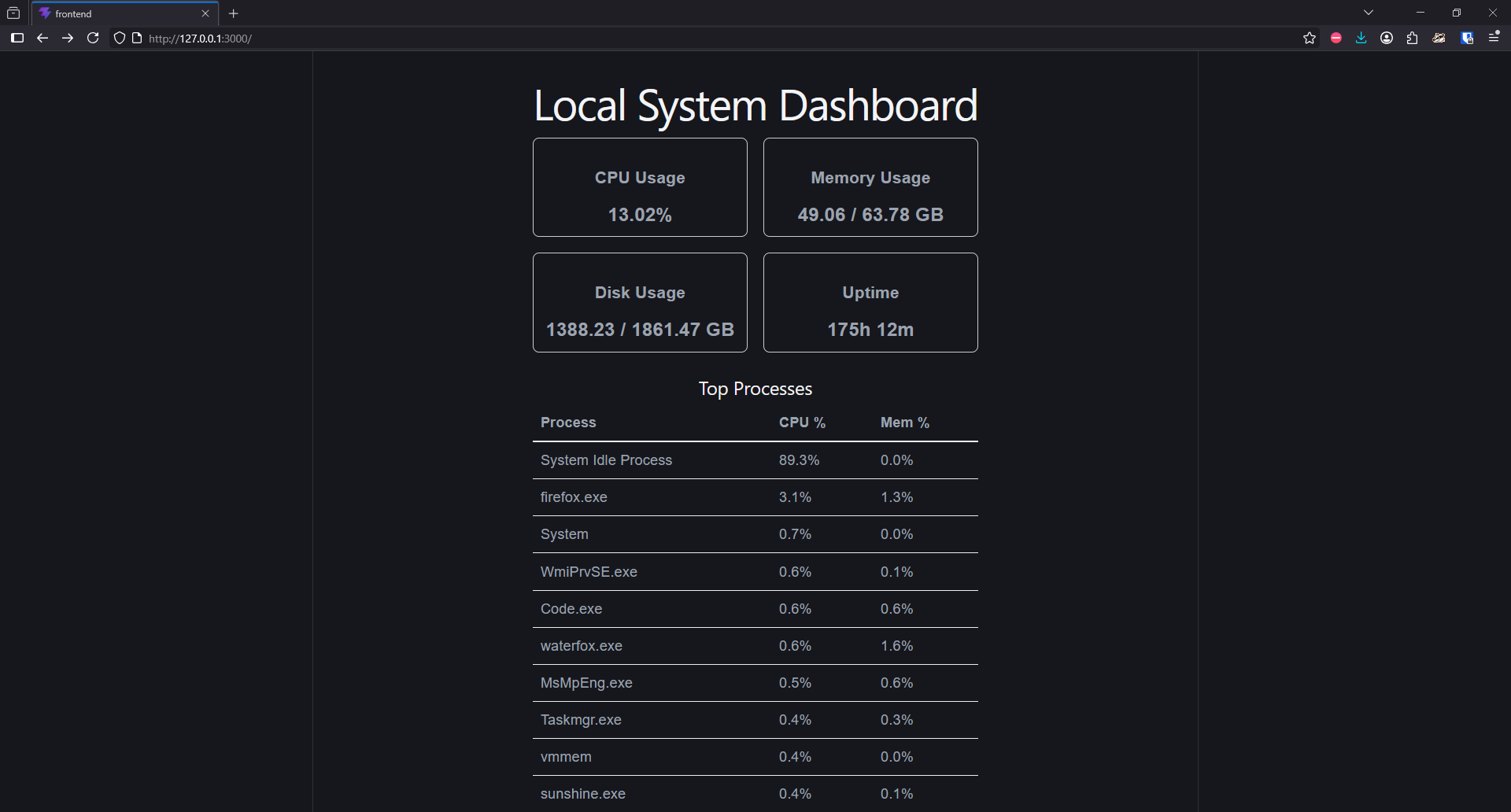Minimize the browser window

point(1420,13)
